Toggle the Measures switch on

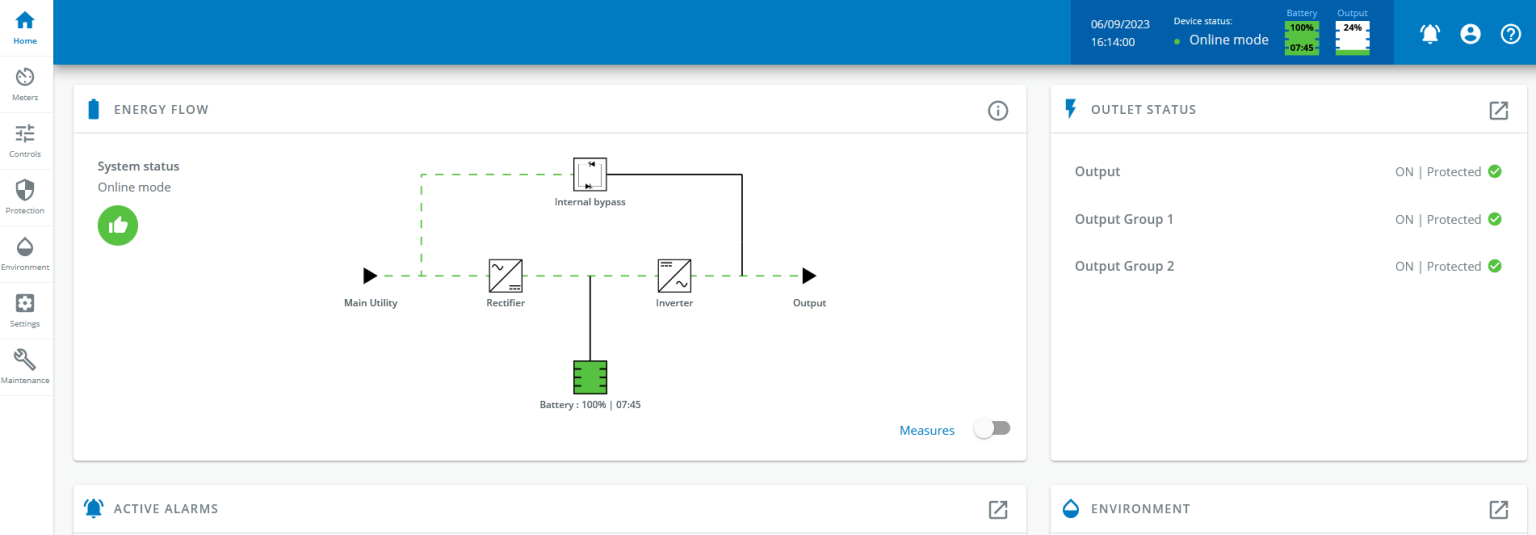(992, 429)
